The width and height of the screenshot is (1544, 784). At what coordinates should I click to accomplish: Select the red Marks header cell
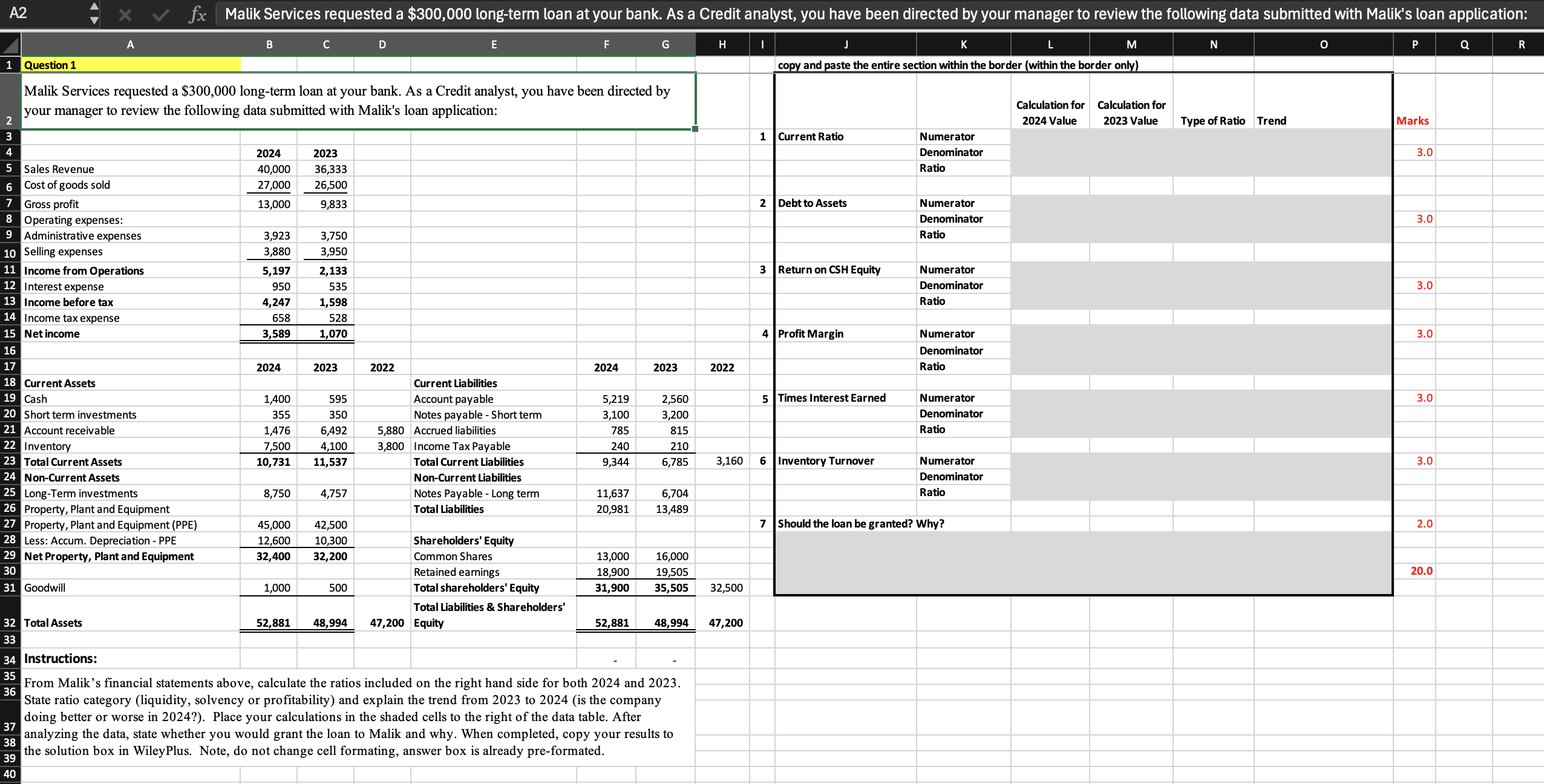pos(1414,120)
